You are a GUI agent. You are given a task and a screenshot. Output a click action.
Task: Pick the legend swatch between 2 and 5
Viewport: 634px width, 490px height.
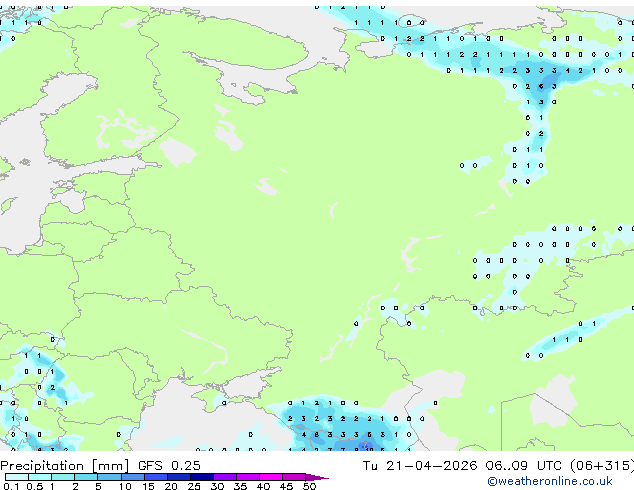point(86,477)
